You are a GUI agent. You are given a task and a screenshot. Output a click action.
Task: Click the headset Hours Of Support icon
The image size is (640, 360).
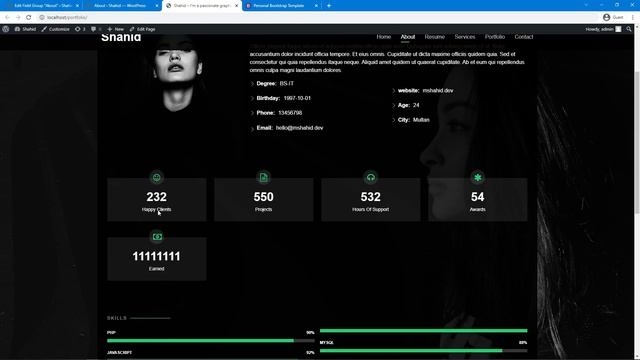tap(371, 178)
